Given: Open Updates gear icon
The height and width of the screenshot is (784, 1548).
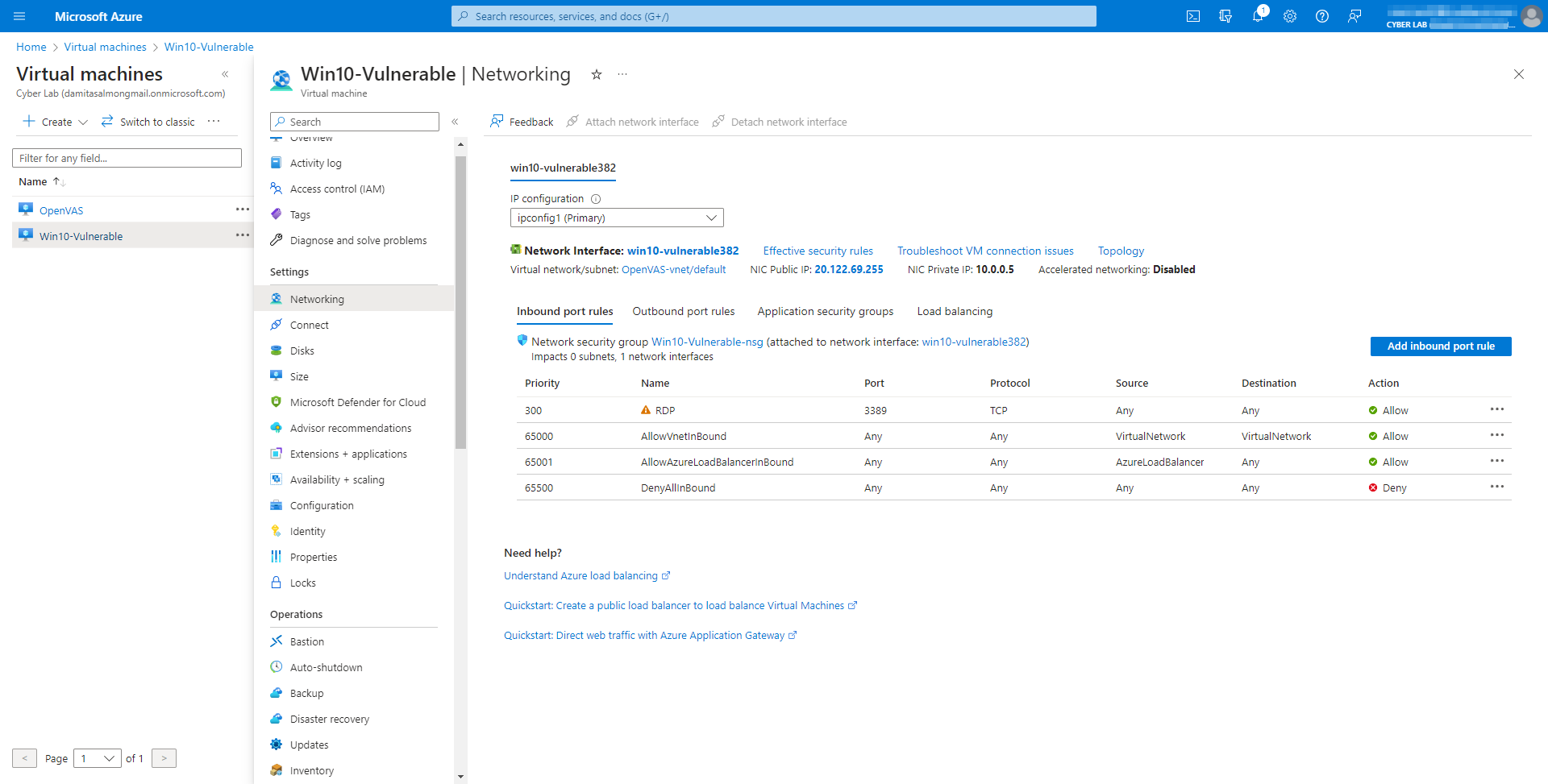Looking at the screenshot, I should pyautogui.click(x=276, y=744).
